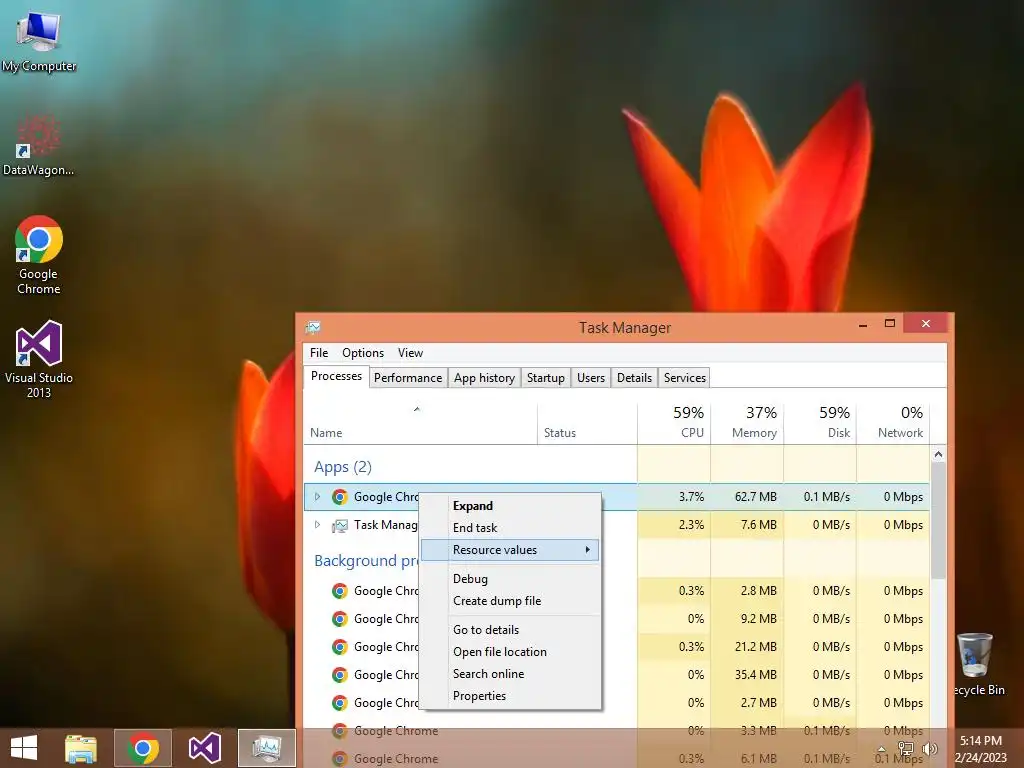Click the scrollbar up arrow
Viewport: 1024px width, 768px height.
point(938,454)
